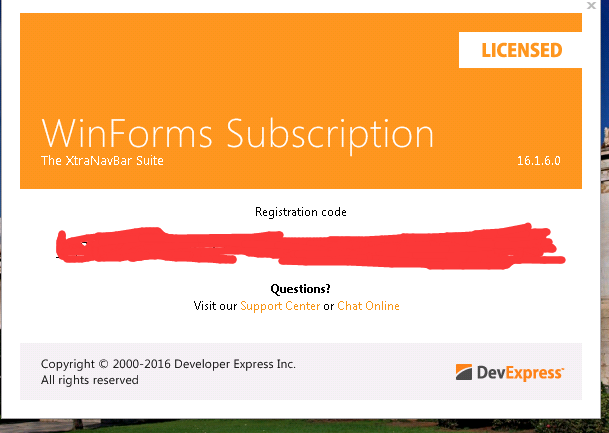Select the redacted registration code field
The image size is (609, 433).
coord(310,247)
